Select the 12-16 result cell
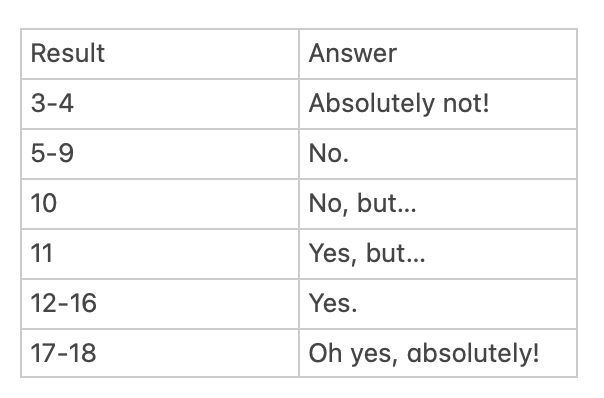604x398 pixels. (160, 304)
